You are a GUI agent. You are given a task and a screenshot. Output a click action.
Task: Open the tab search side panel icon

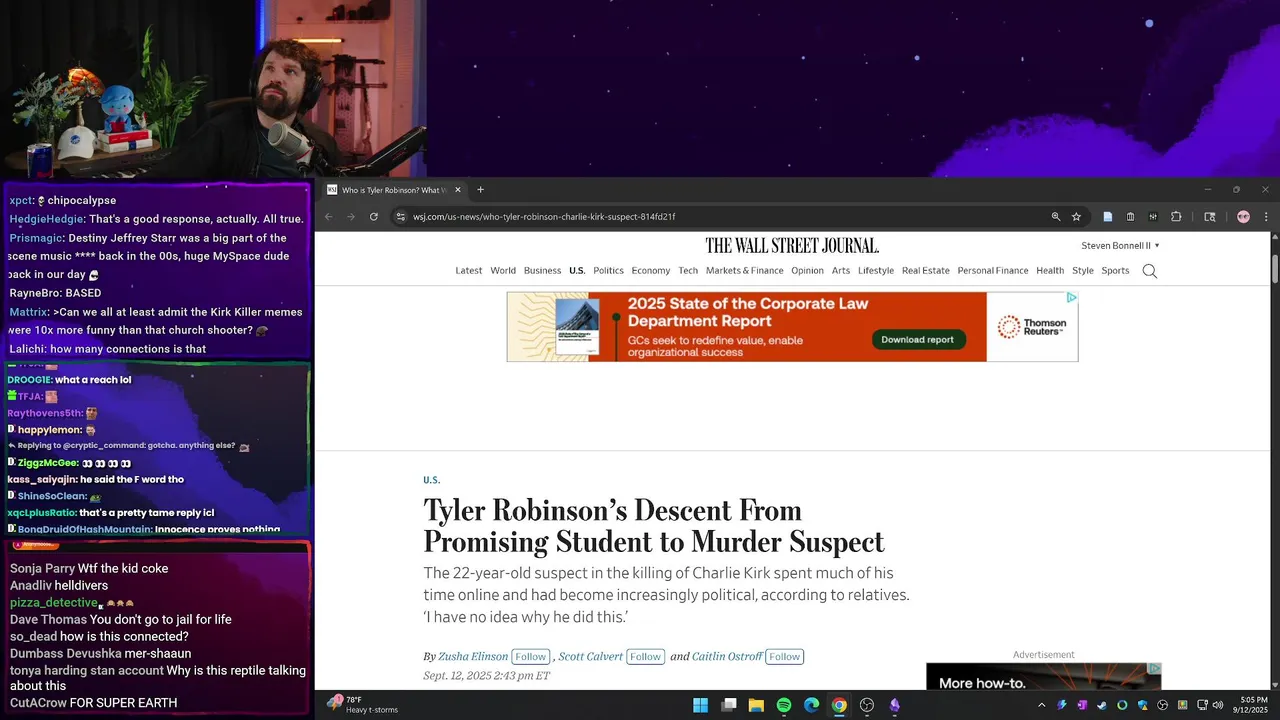(1209, 216)
